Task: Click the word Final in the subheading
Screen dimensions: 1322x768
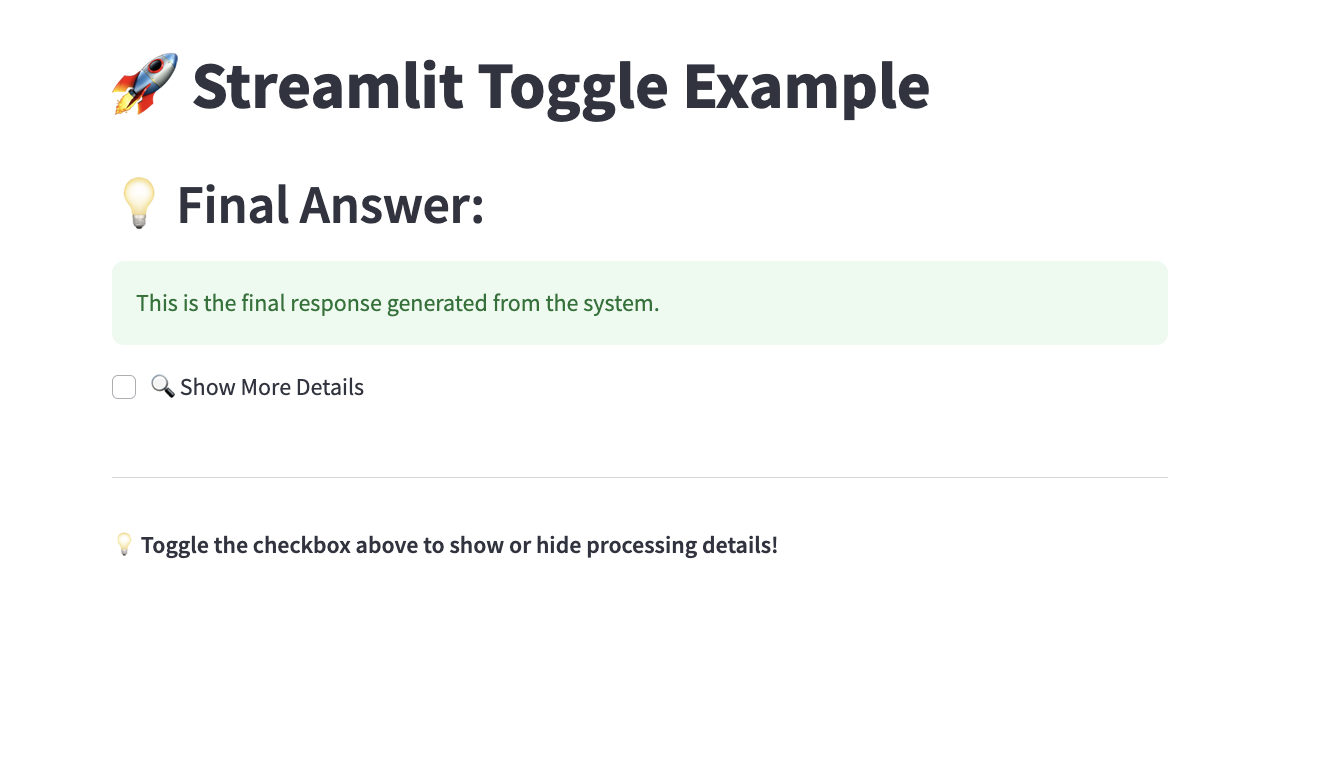Action: pos(233,204)
